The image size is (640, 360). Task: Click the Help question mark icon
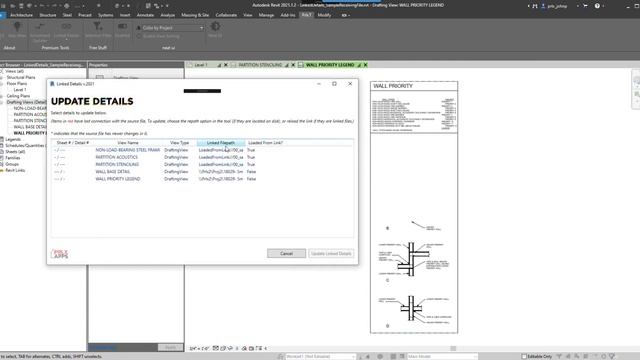pos(597,6)
